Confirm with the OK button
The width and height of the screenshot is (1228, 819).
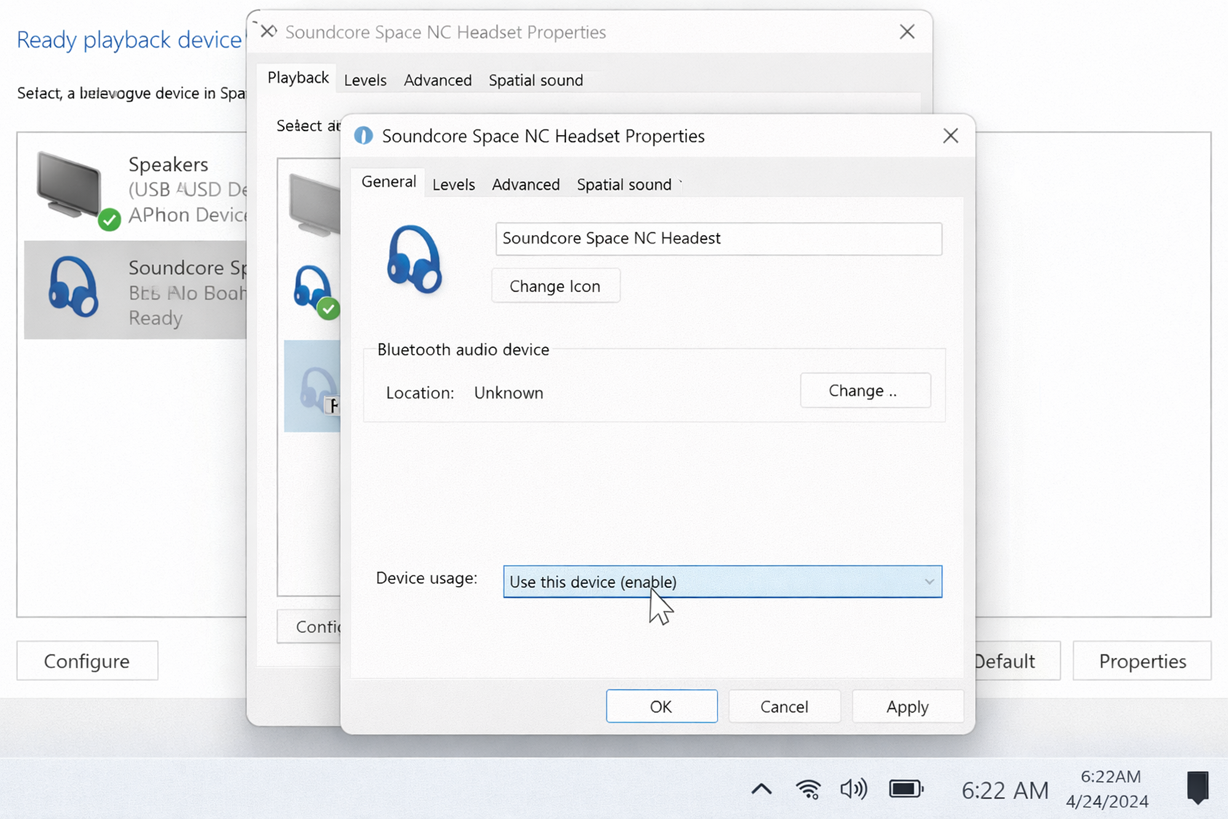661,706
